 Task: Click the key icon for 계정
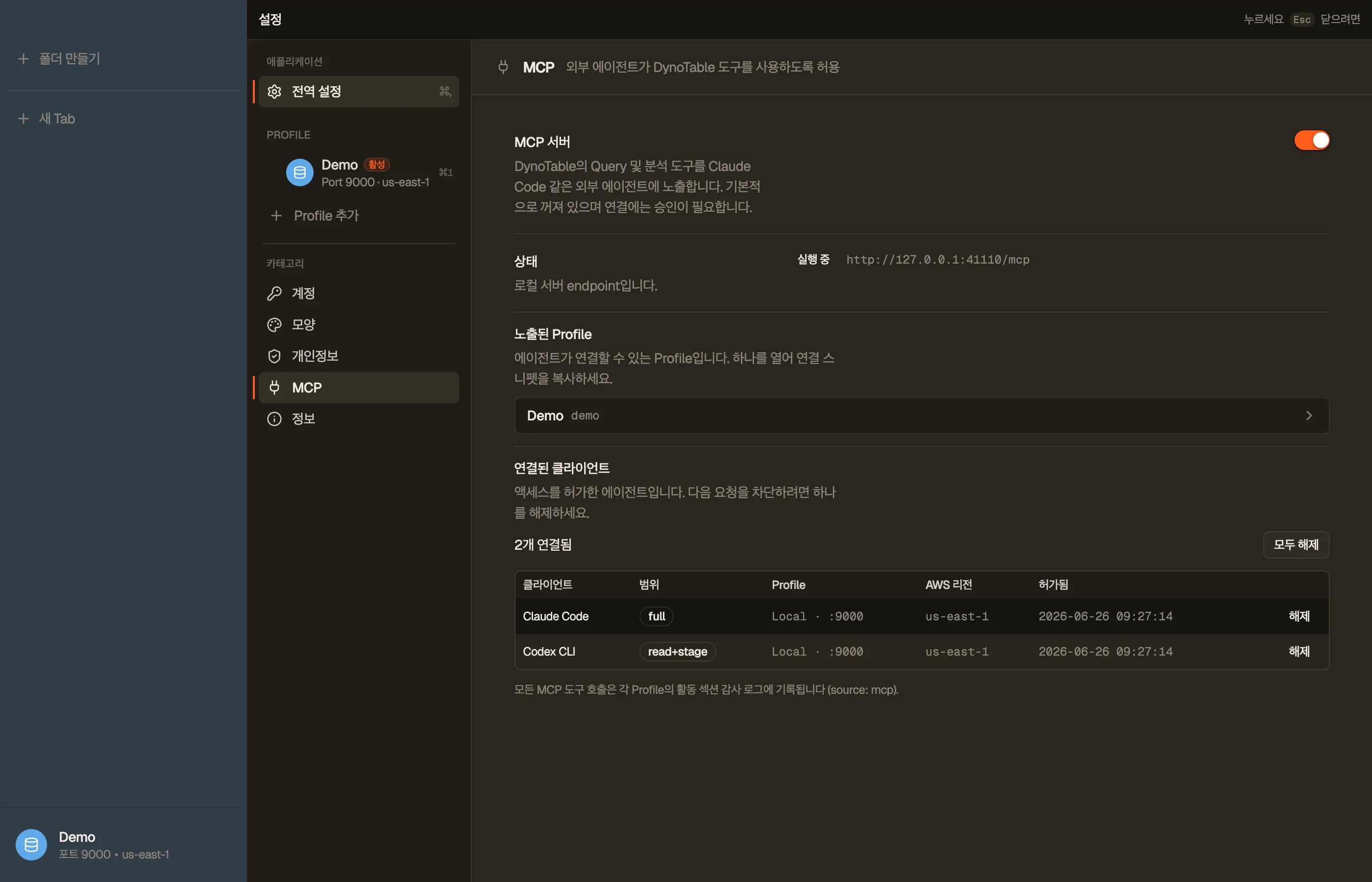coord(274,293)
